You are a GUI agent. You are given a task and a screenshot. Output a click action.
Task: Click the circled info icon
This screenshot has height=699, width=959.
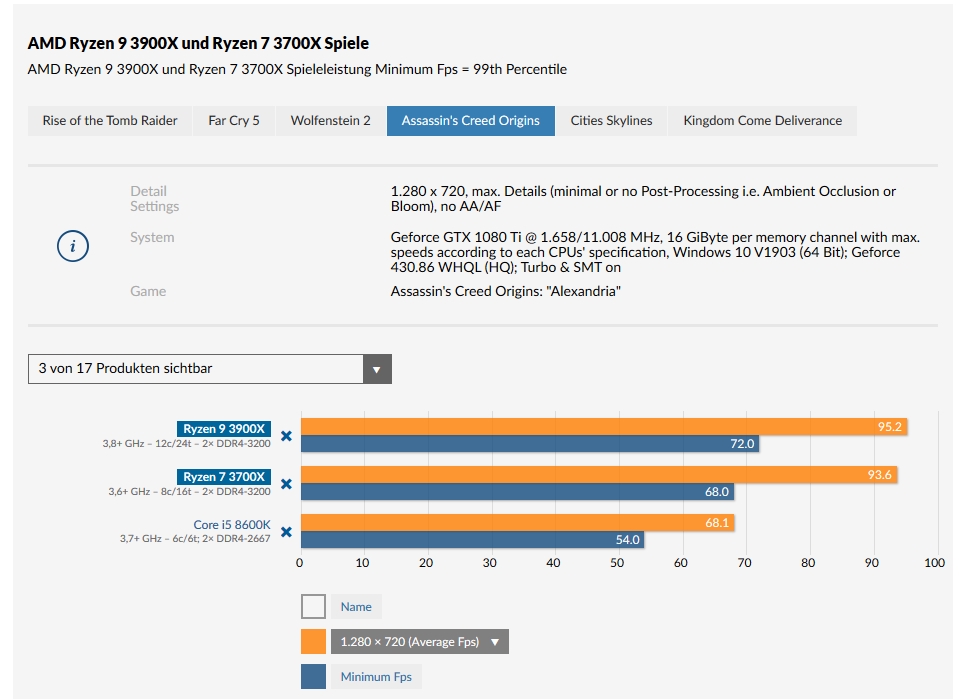pos(73,246)
